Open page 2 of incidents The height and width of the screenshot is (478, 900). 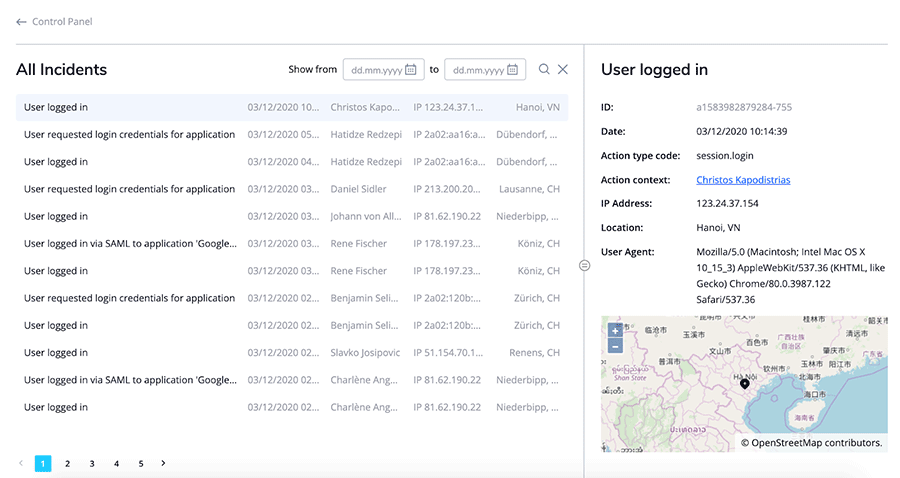67,464
